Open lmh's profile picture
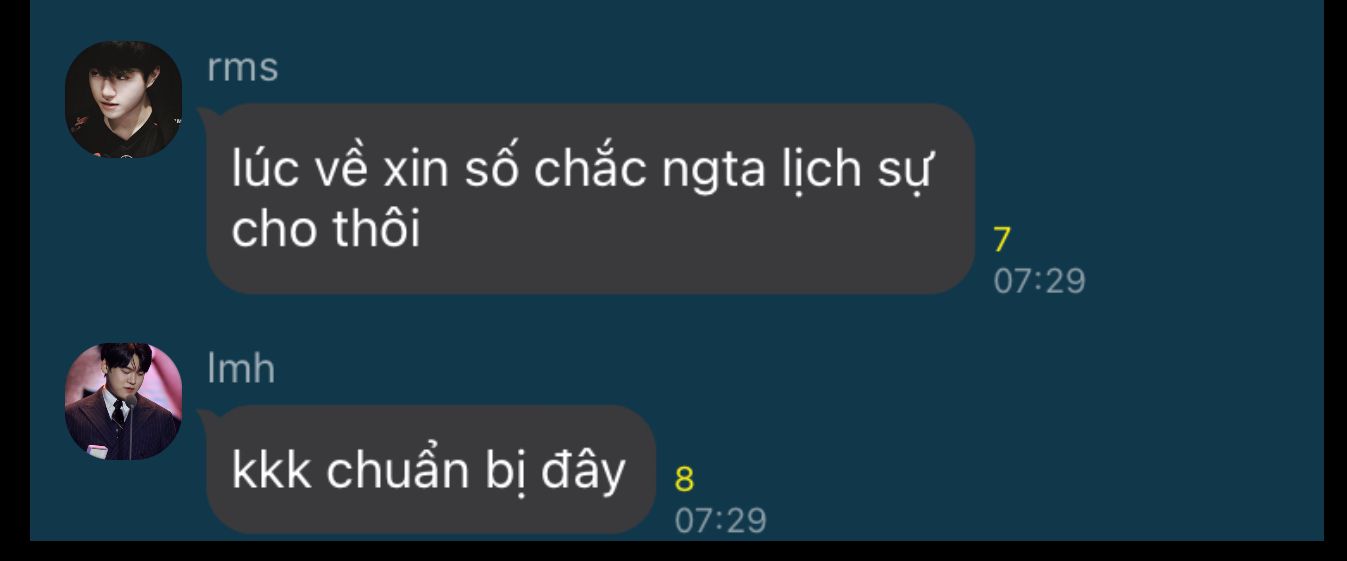Viewport: 1347px width, 561px height. (124, 401)
